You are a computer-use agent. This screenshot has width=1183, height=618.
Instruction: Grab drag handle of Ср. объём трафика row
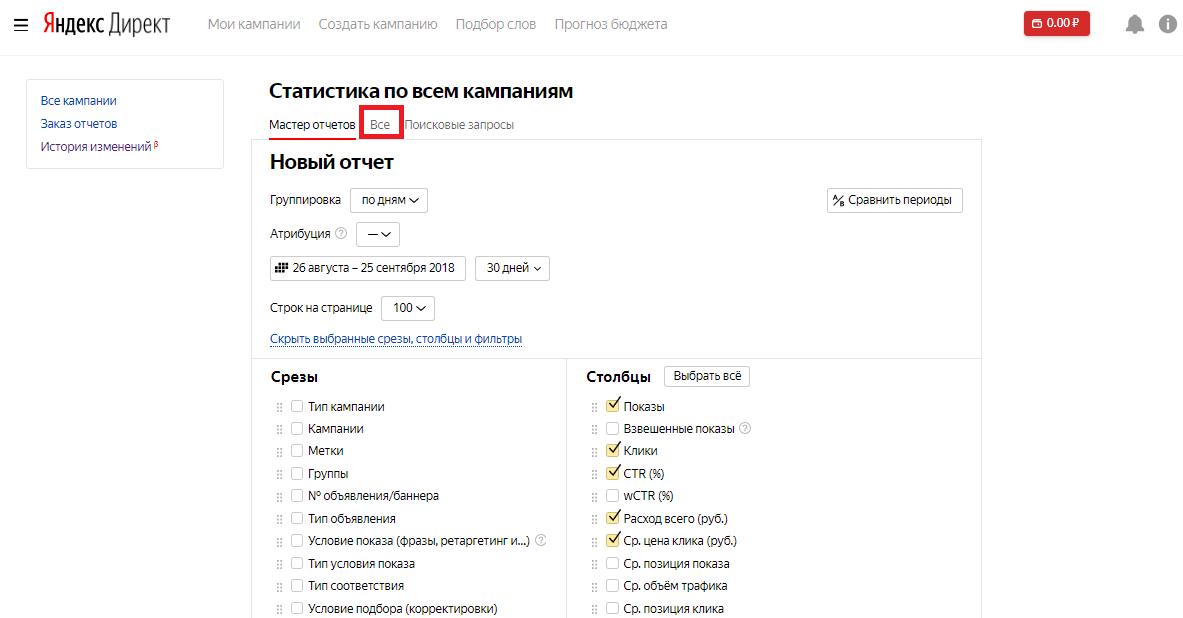point(595,586)
